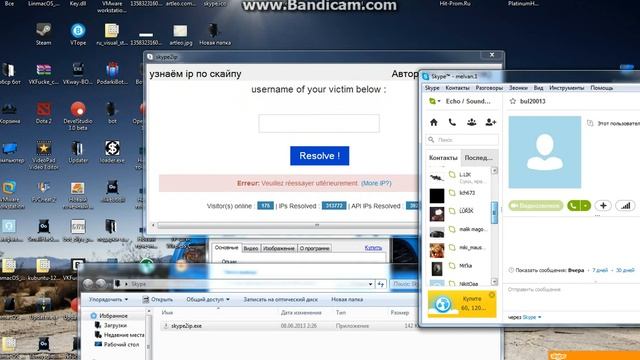Click Back arrow in Explorer window
This screenshot has height=360, width=640.
point(88,284)
